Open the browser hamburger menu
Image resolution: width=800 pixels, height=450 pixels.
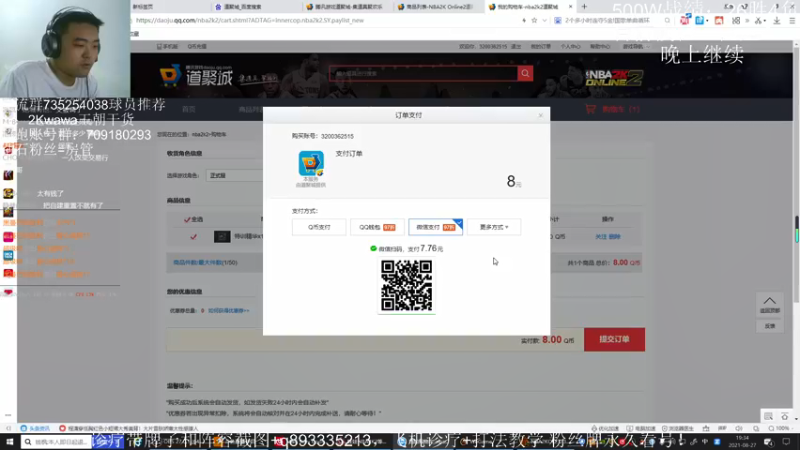tap(792, 20)
